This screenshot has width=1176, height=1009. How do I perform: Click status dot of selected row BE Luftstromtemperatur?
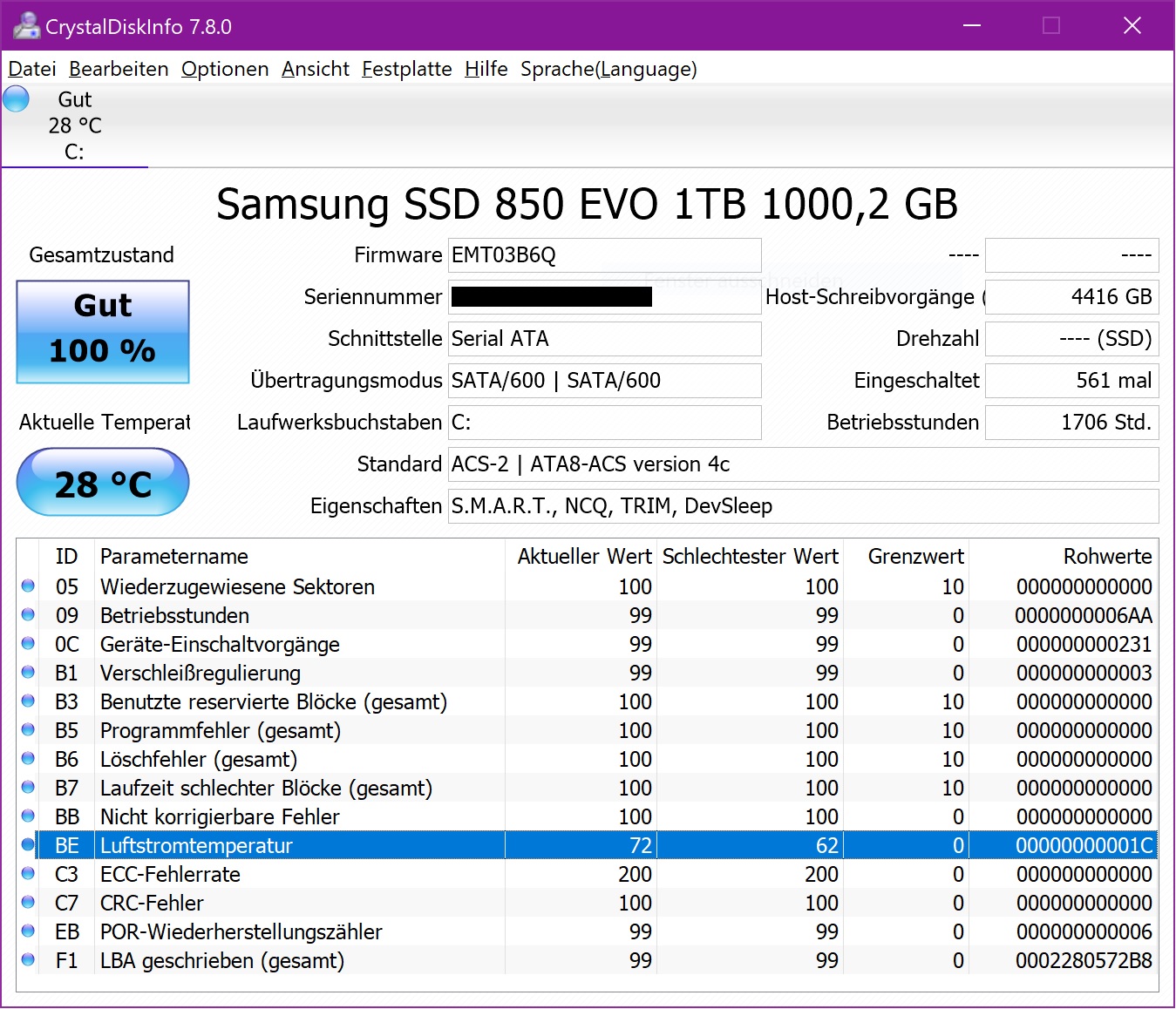pyautogui.click(x=28, y=845)
